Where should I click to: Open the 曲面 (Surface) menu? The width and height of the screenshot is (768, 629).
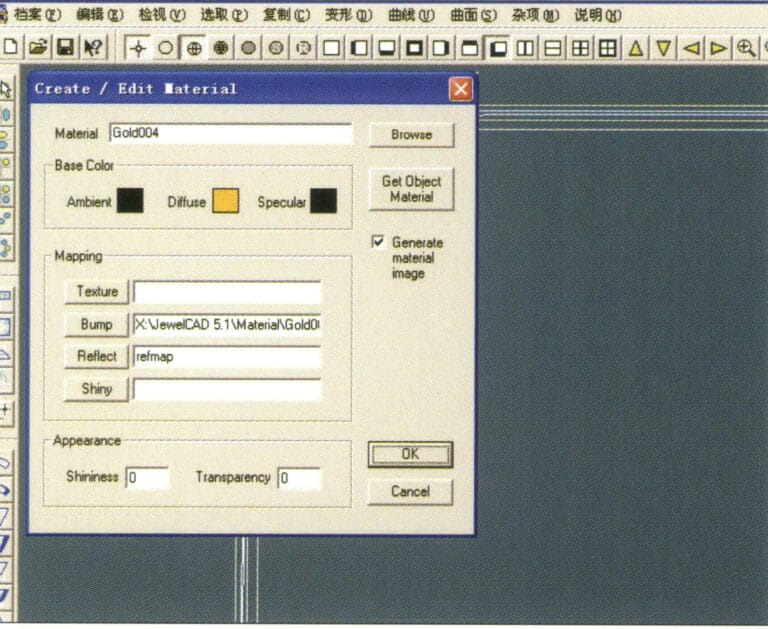(474, 15)
